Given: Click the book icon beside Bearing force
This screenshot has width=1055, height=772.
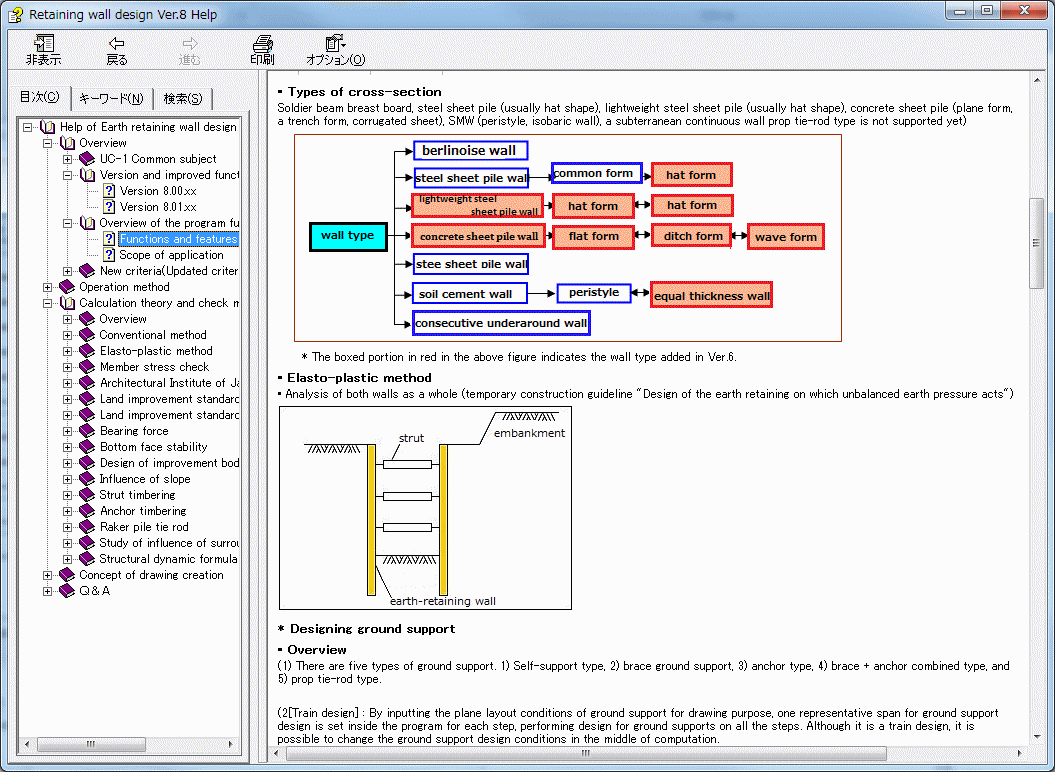Looking at the screenshot, I should click(x=87, y=431).
